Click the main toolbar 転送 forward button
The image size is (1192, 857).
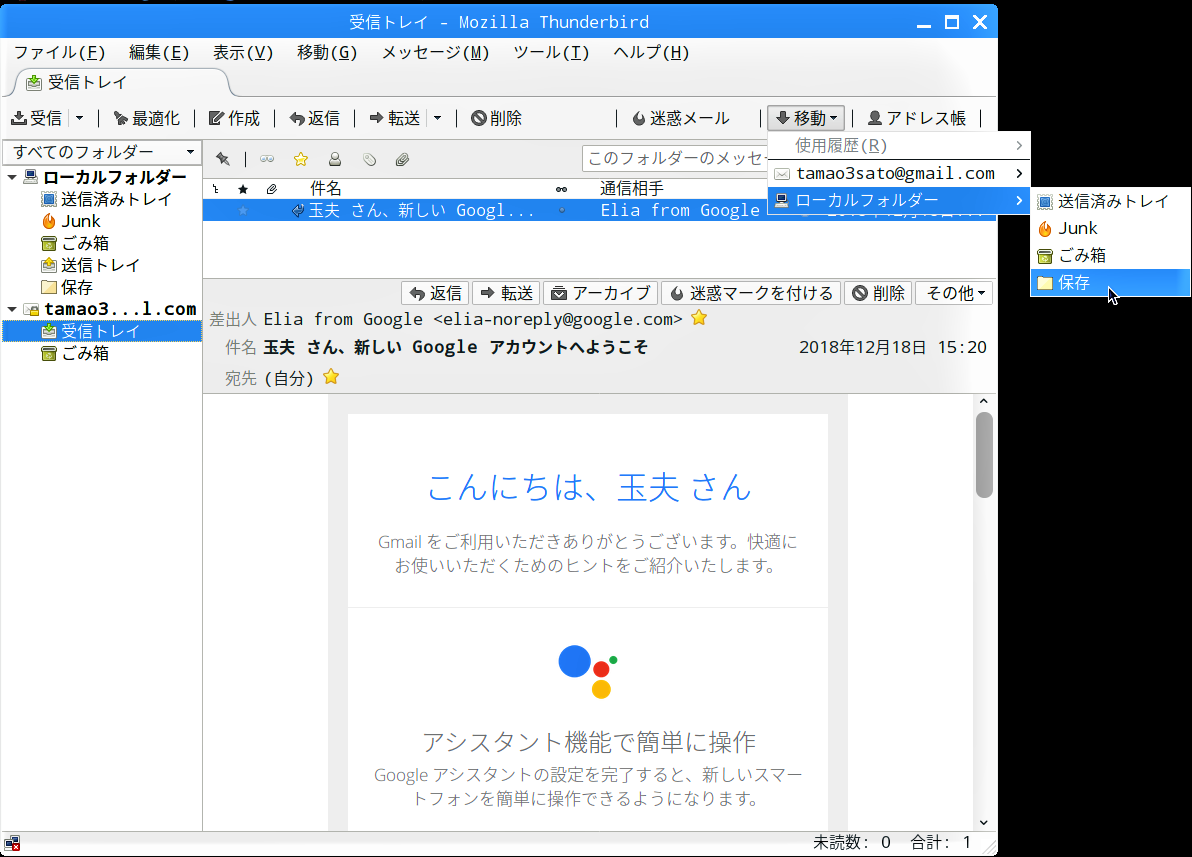coord(395,118)
